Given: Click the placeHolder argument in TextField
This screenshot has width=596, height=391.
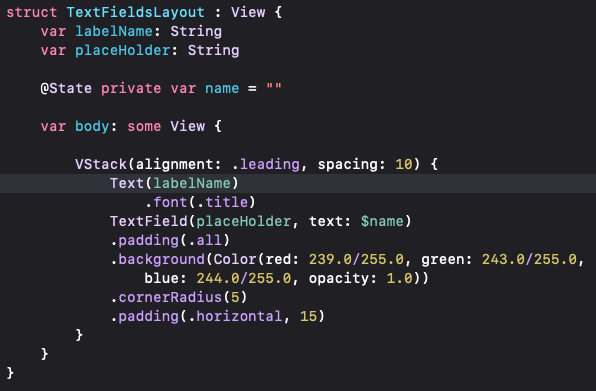Looking at the screenshot, I should click(x=244, y=222).
